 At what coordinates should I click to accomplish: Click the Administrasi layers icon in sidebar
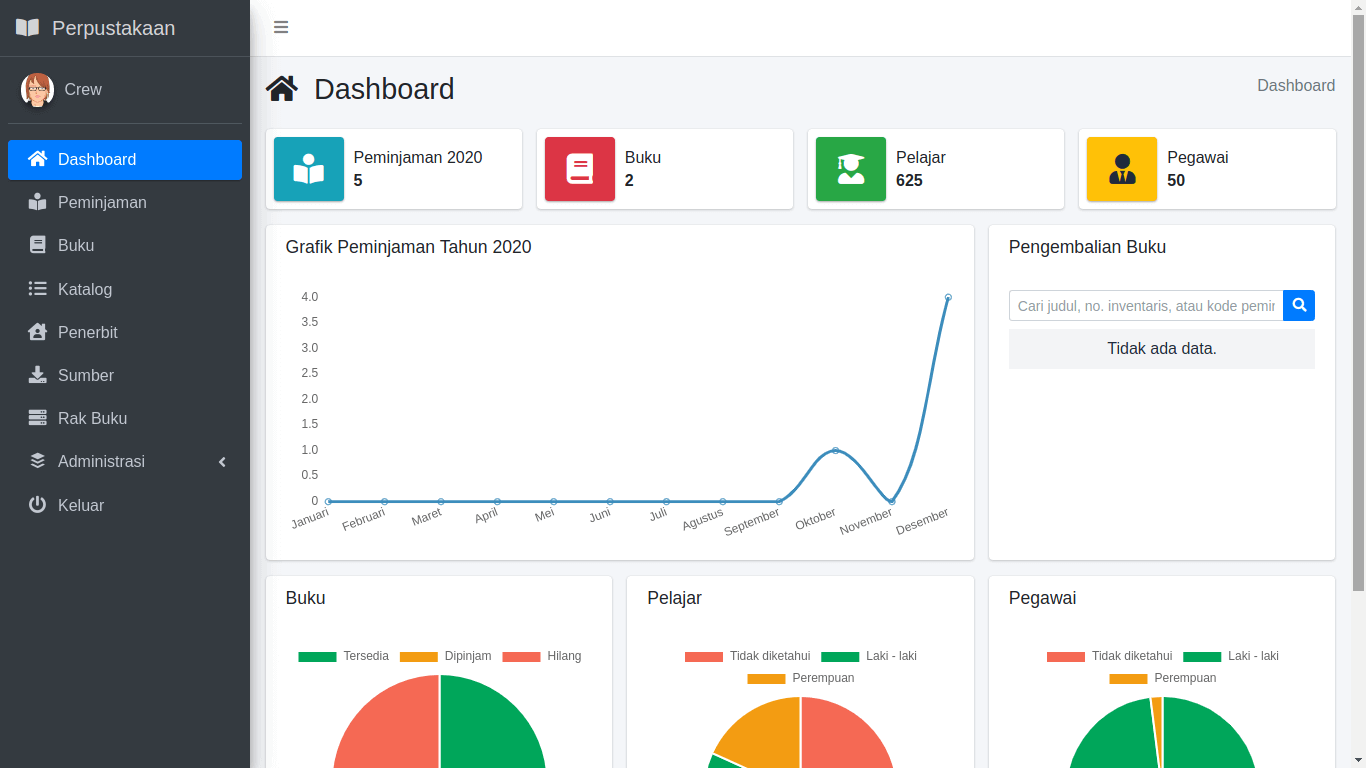(38, 461)
